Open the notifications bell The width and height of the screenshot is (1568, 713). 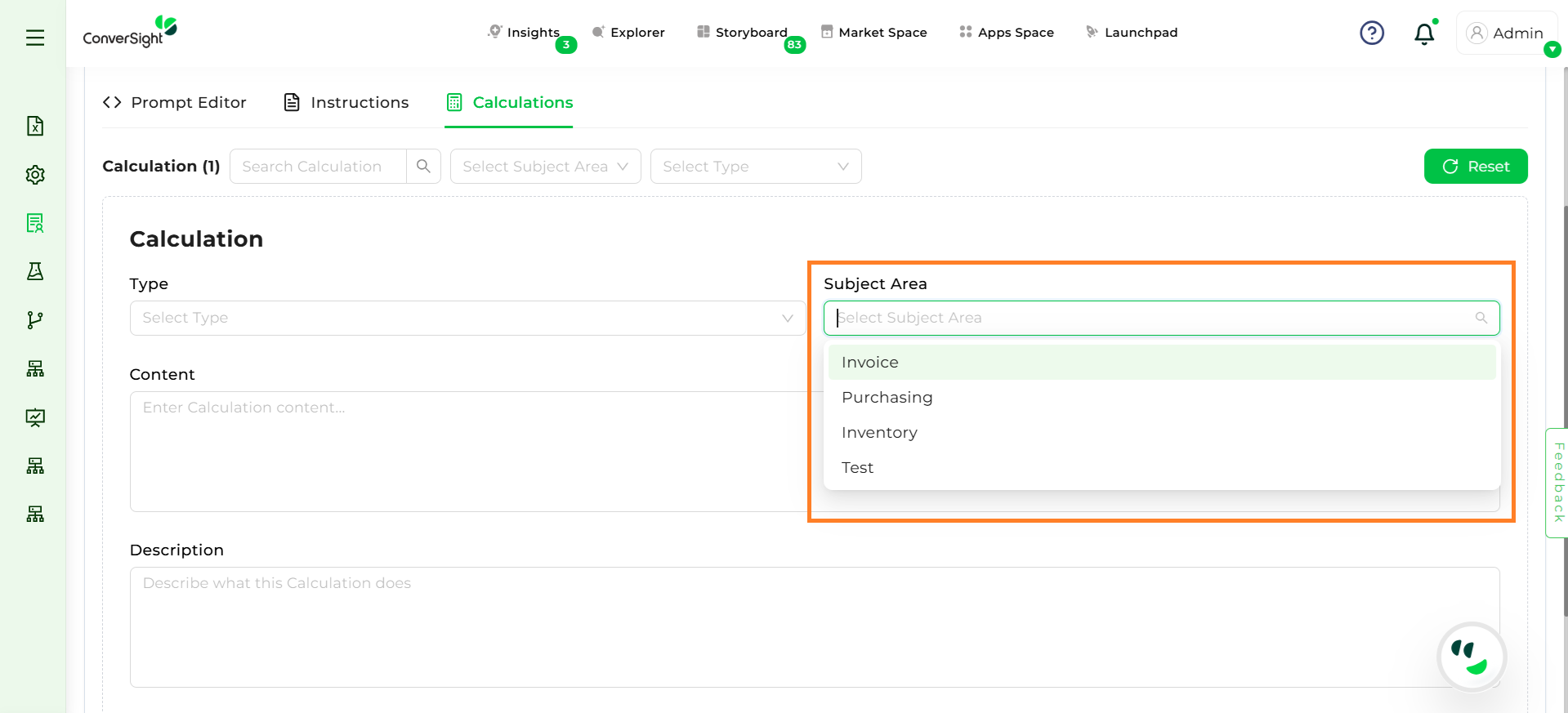(1424, 33)
